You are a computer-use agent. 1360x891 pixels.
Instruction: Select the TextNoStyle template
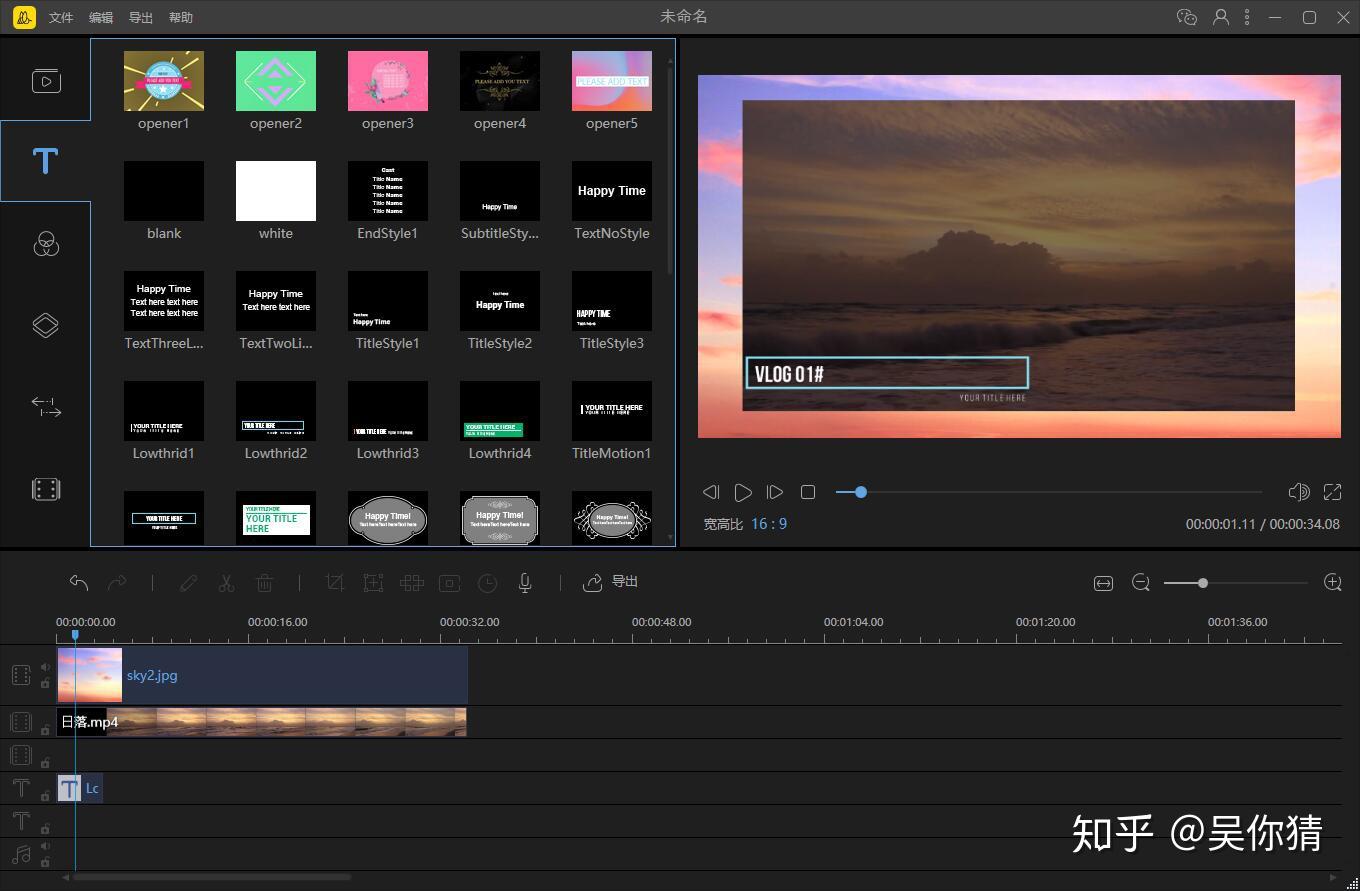pos(612,191)
